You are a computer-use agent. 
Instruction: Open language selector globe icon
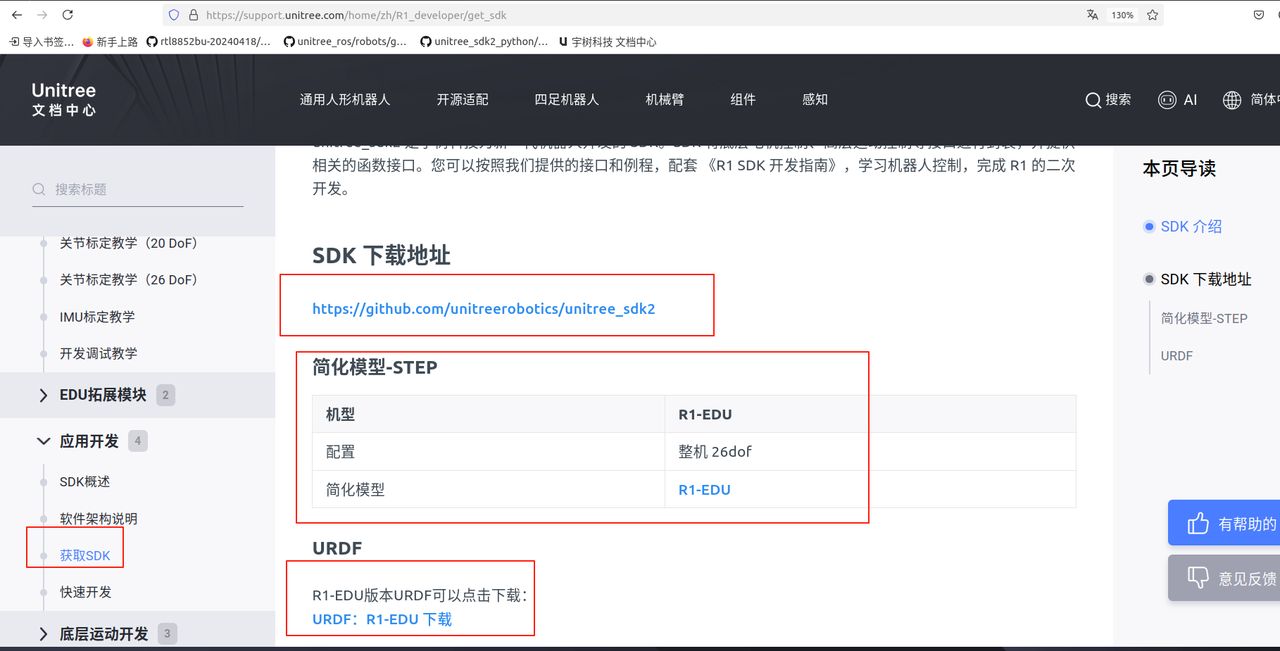1232,100
